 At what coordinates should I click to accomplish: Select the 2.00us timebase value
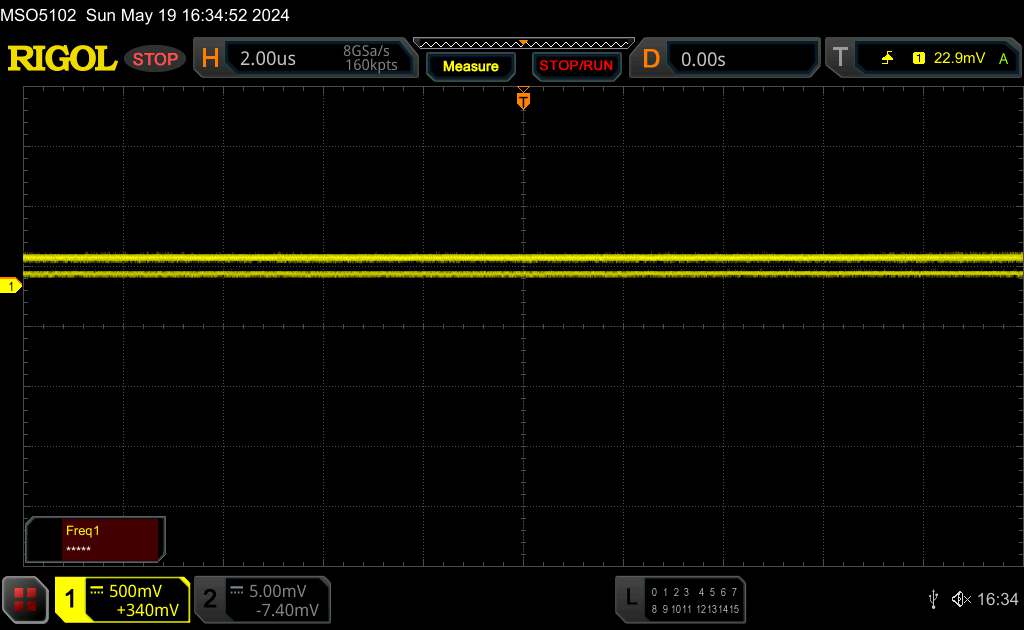click(x=268, y=59)
